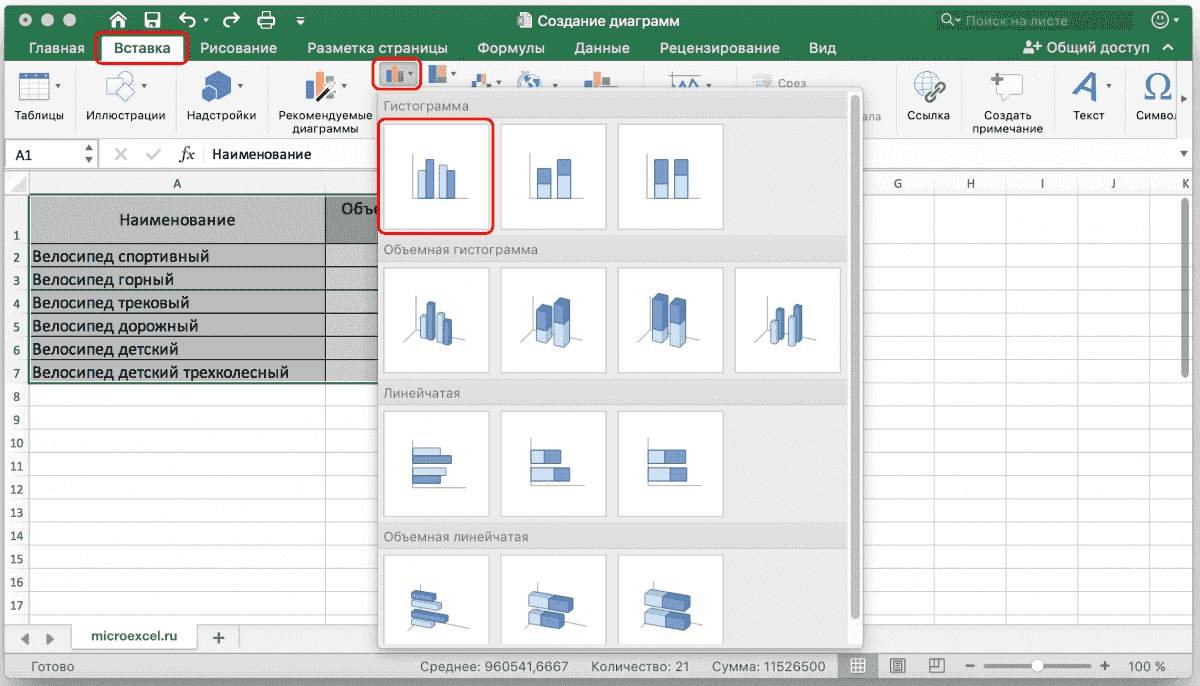The image size is (1200, 686).
Task: Click the zoom slider handle in status bar
Action: [x=1038, y=666]
